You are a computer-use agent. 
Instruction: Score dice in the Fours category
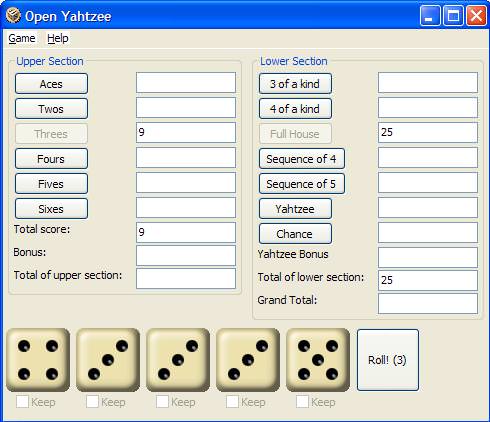[x=51, y=159]
